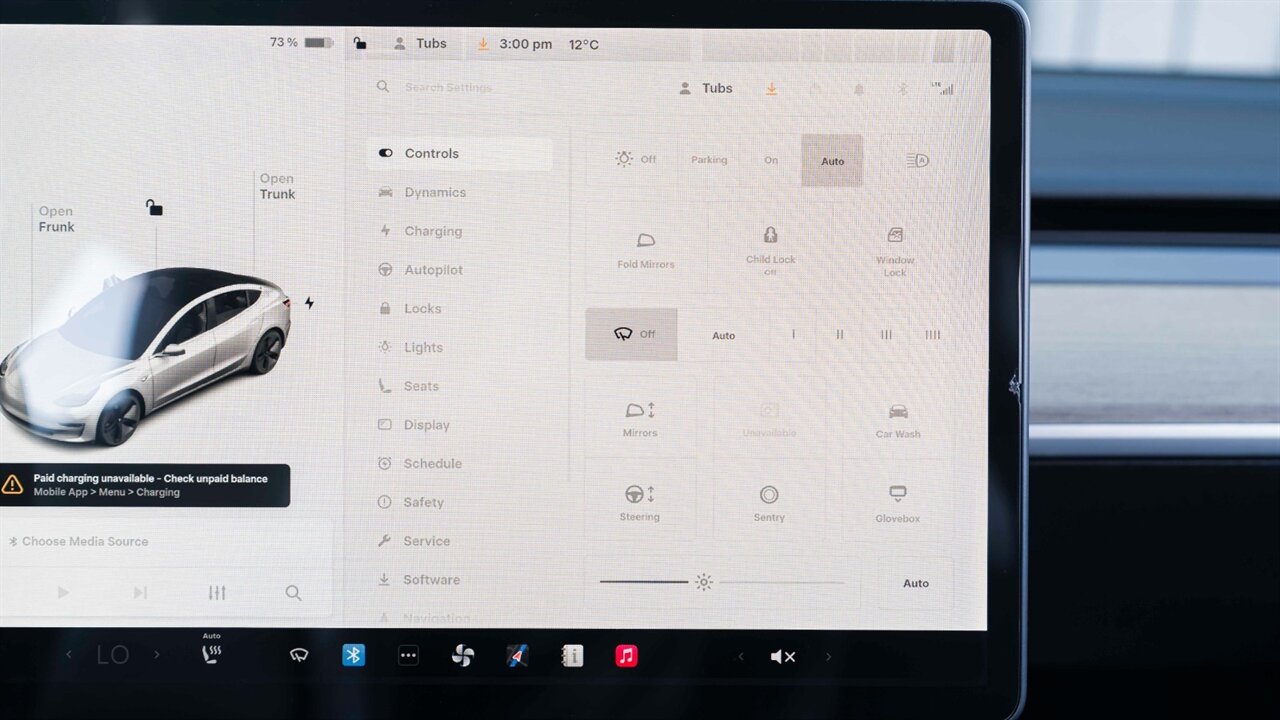Open the Music app icon
This screenshot has width=1280, height=720.
(626, 656)
